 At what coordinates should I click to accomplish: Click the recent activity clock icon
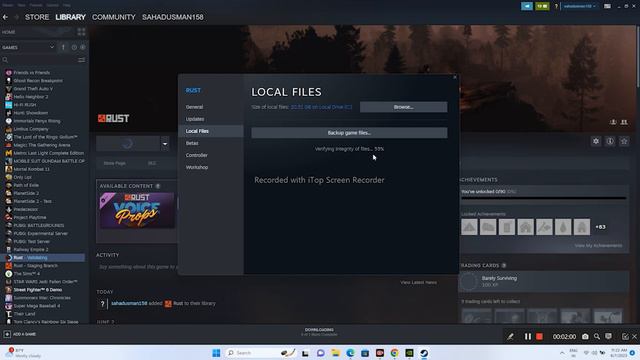coord(74,47)
